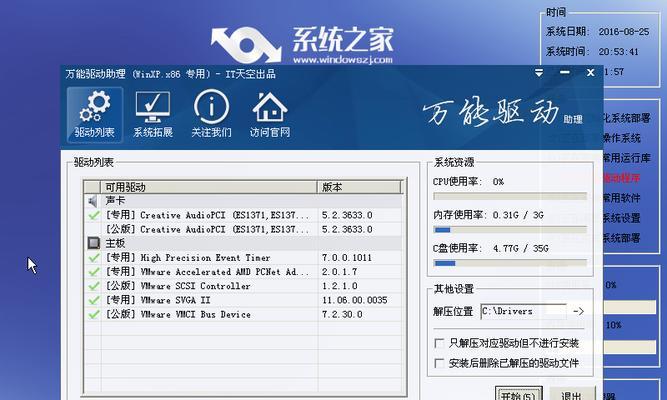Click the 可用驱动 column header
Image resolution: width=667 pixels, height=400 pixels.
208,187
